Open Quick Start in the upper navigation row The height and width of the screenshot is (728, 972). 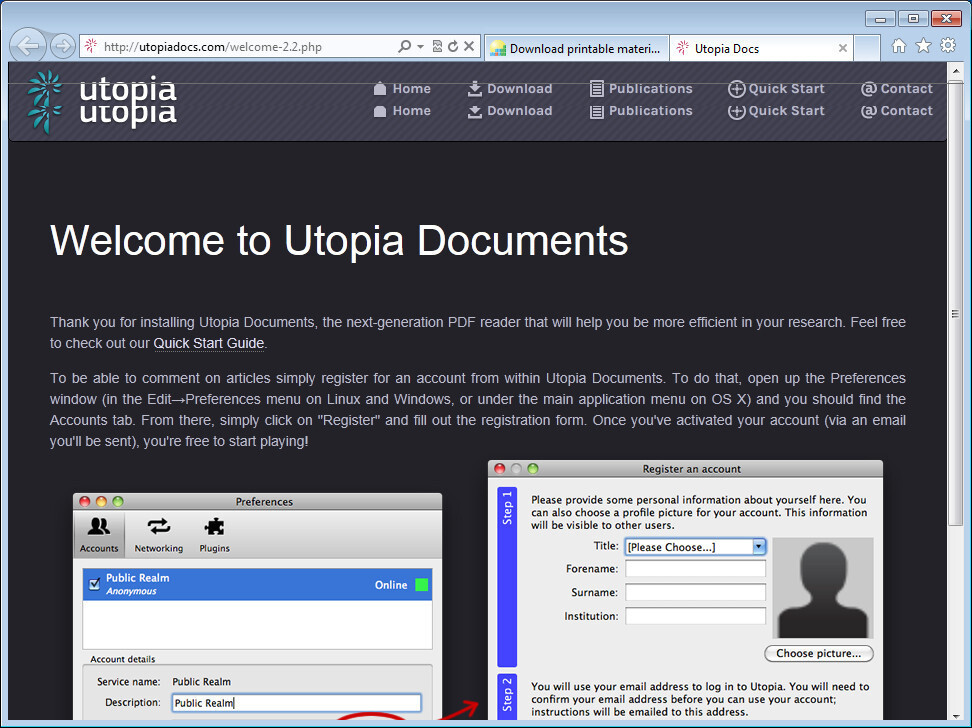pos(776,89)
